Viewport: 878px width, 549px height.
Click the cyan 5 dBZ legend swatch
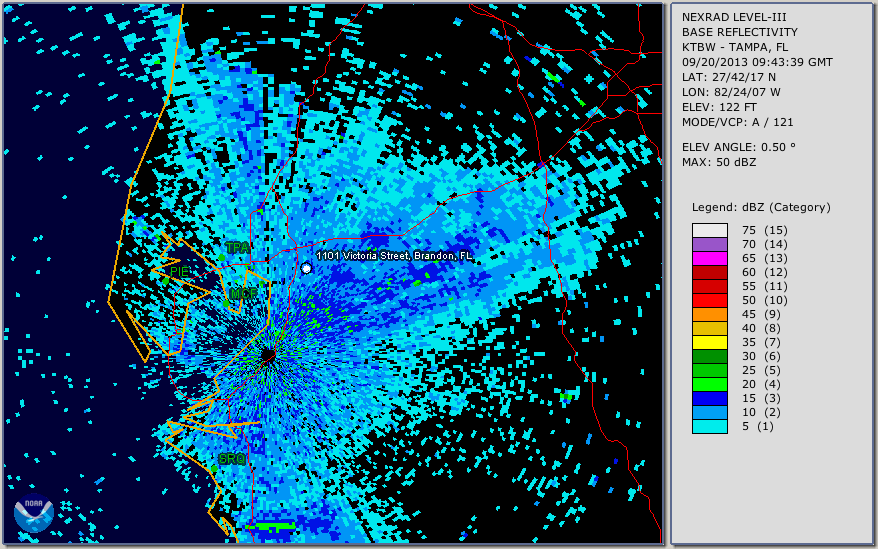click(709, 426)
